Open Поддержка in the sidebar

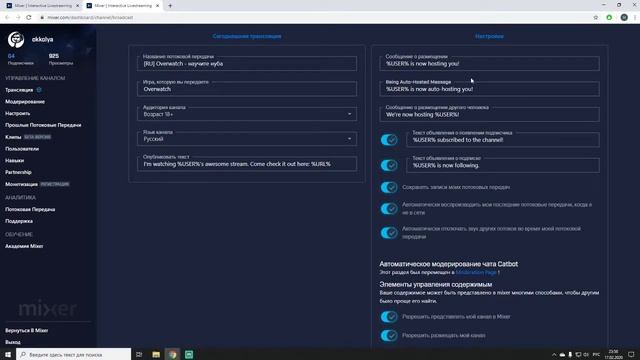point(19,221)
